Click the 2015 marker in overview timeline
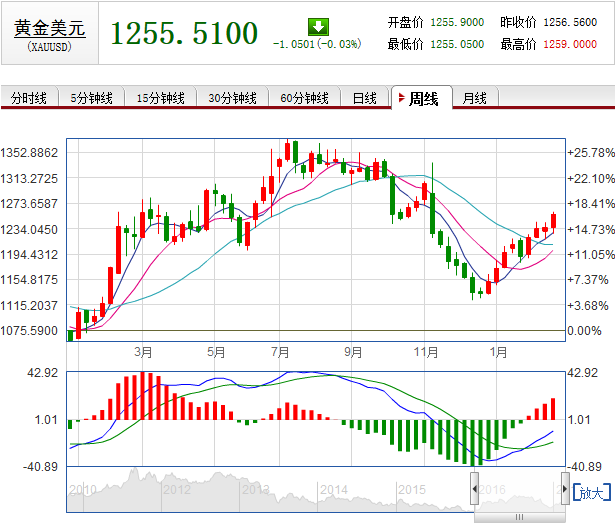Screen dimensions: 616x525 coord(412,490)
